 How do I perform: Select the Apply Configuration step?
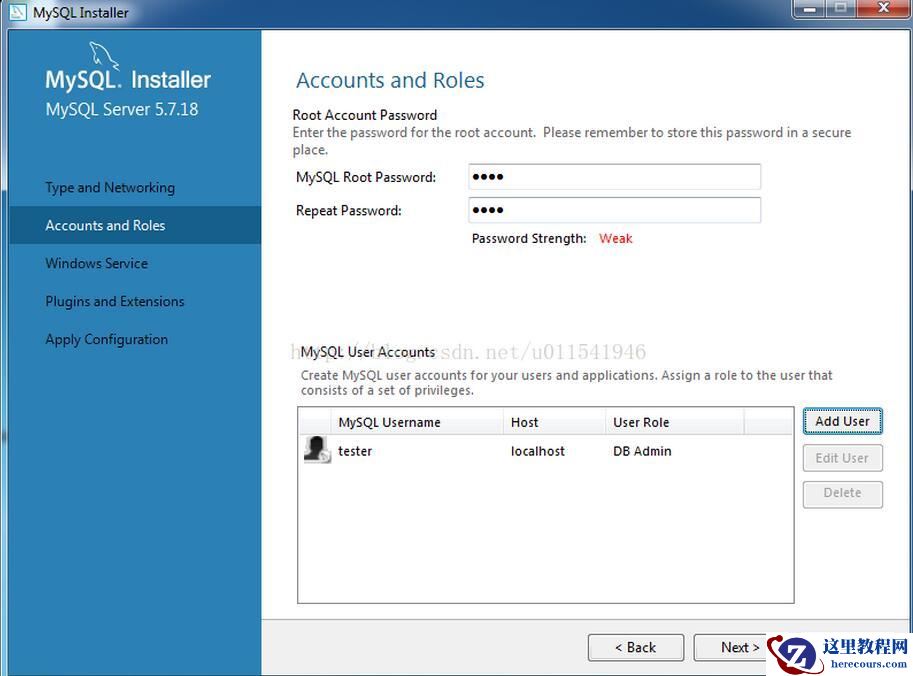tap(106, 339)
